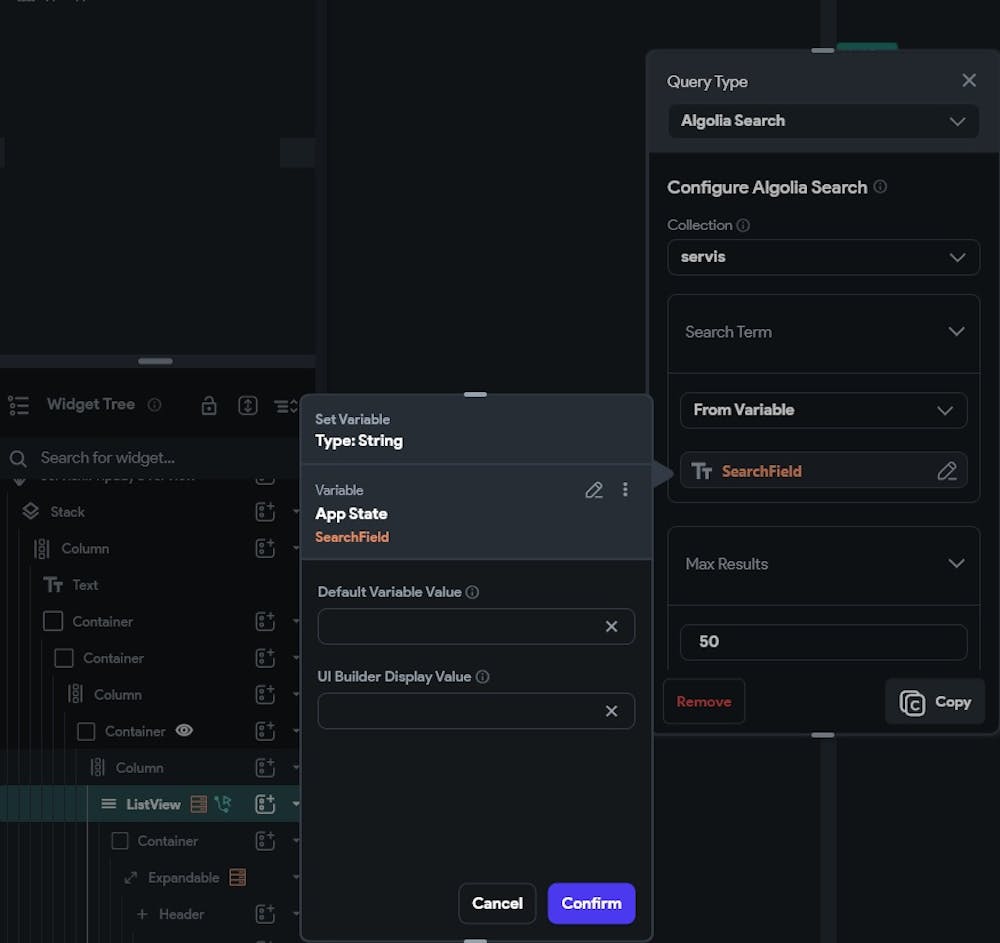Clear the UI Builder Display Value field
This screenshot has height=943, width=1000.
(611, 711)
